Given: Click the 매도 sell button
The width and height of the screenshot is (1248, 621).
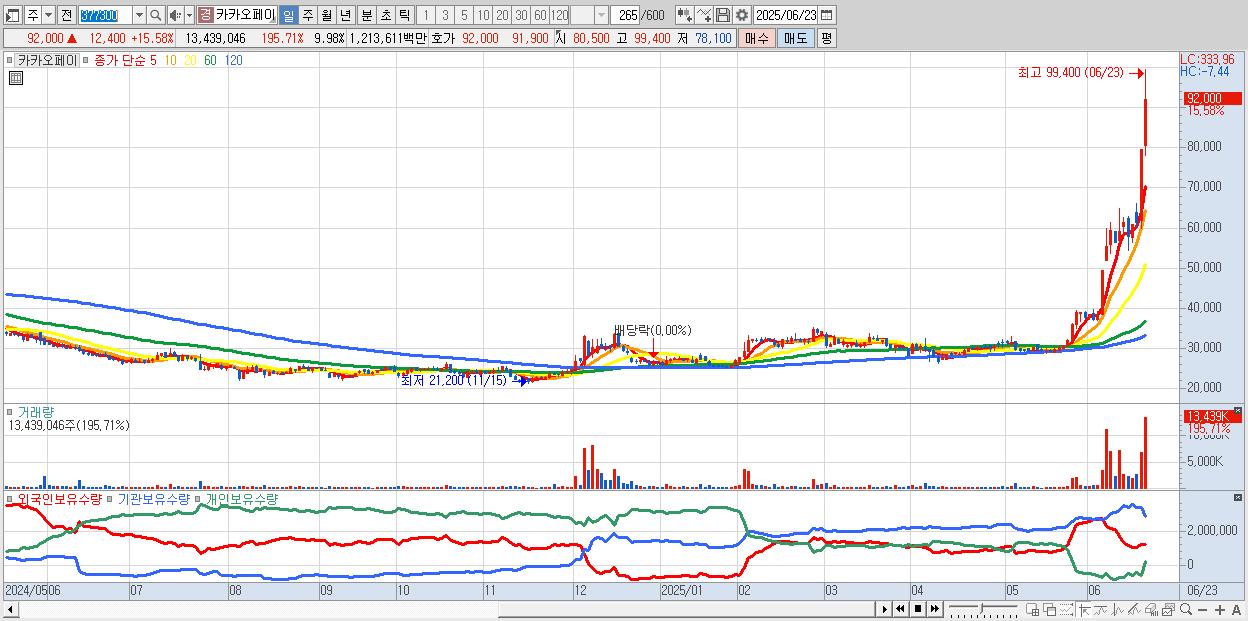Looking at the screenshot, I should [x=795, y=38].
